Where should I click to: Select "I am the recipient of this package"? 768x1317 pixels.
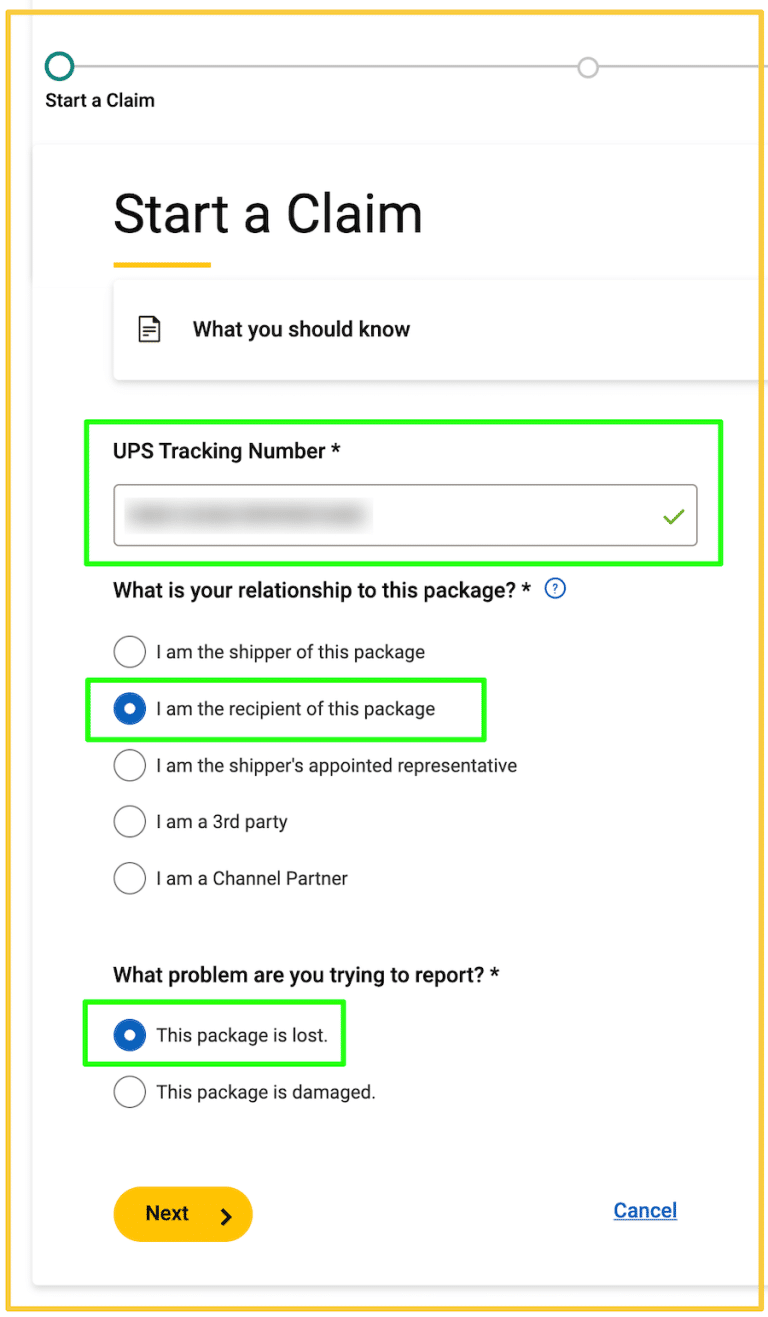click(x=131, y=709)
